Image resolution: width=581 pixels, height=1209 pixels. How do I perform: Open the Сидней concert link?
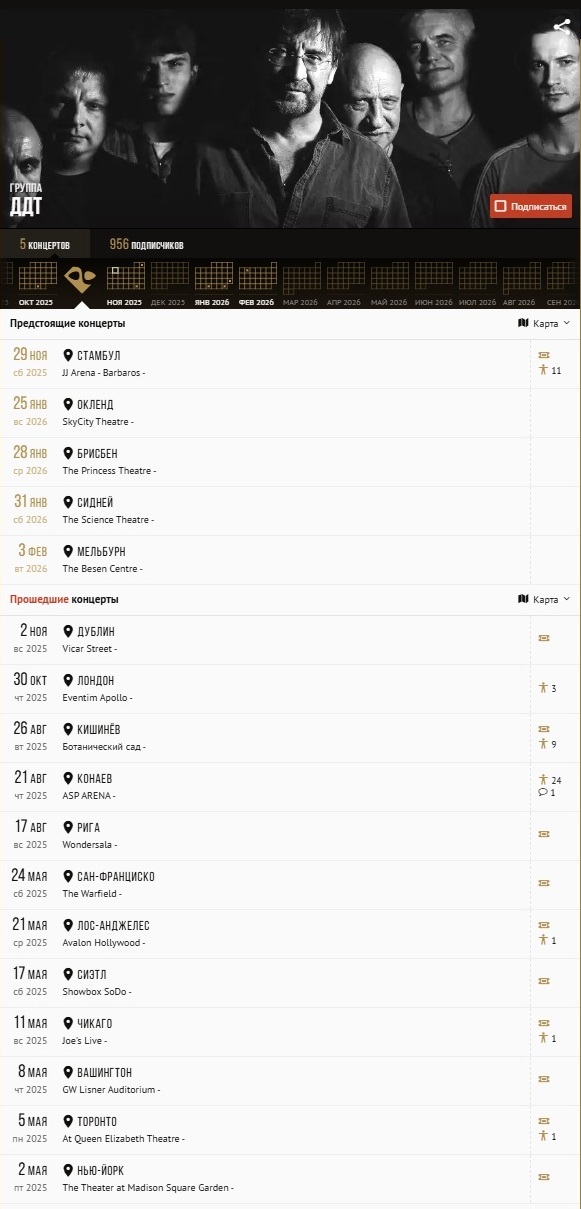95,502
